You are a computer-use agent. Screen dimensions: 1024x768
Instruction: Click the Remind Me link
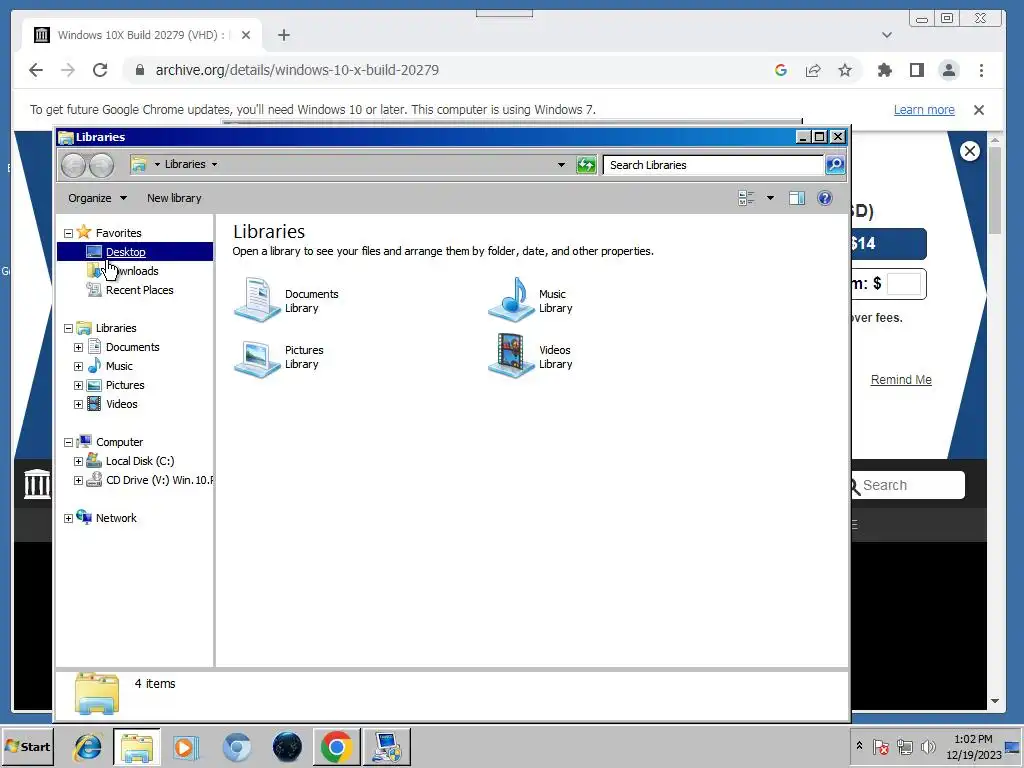pyautogui.click(x=901, y=379)
